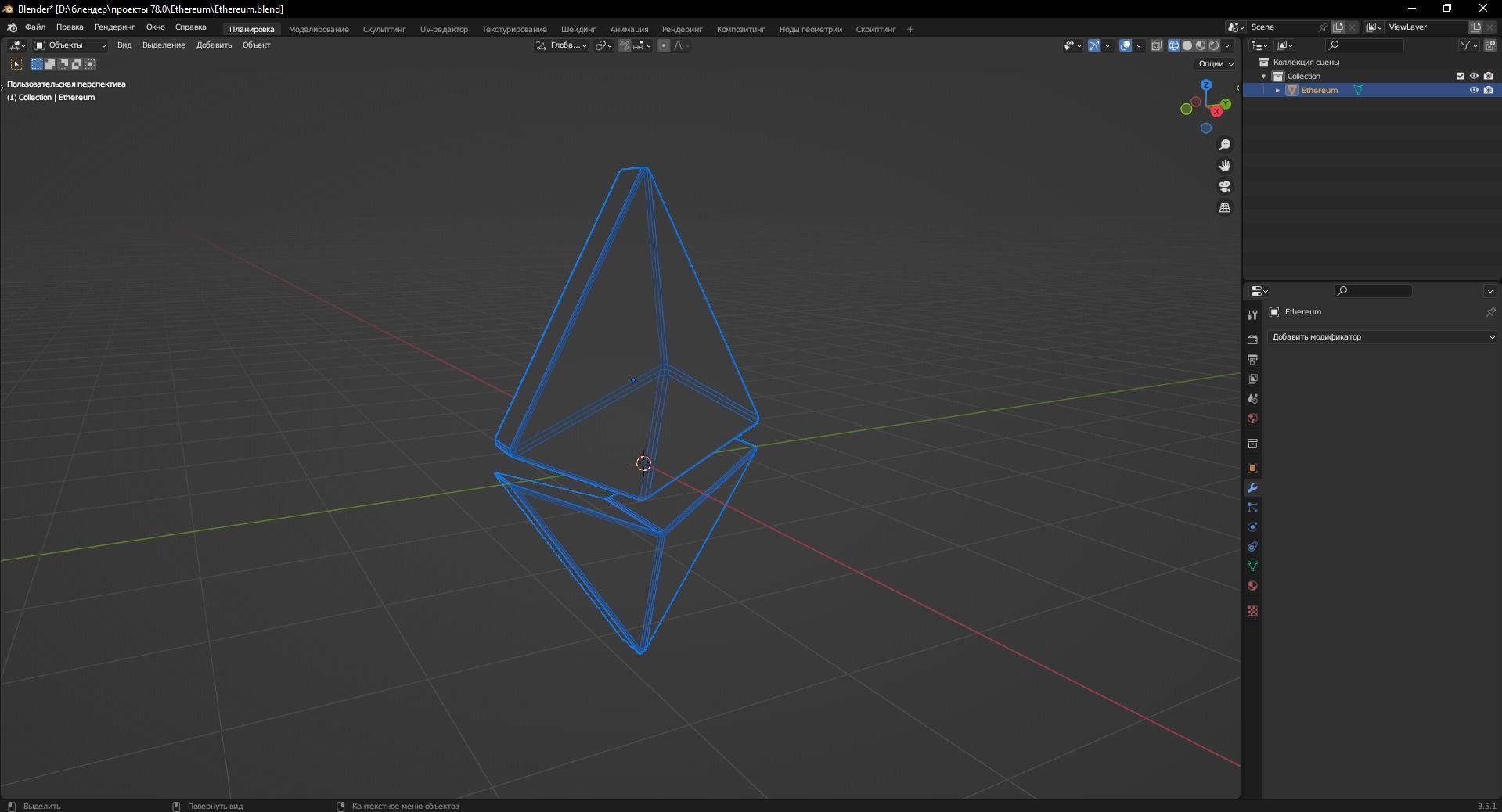Disable Ethereum in renders via camera icon

pyautogui.click(x=1489, y=90)
